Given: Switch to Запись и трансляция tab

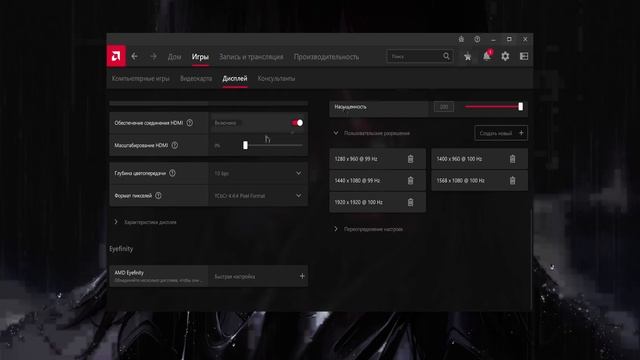Looking at the screenshot, I should pos(251,57).
